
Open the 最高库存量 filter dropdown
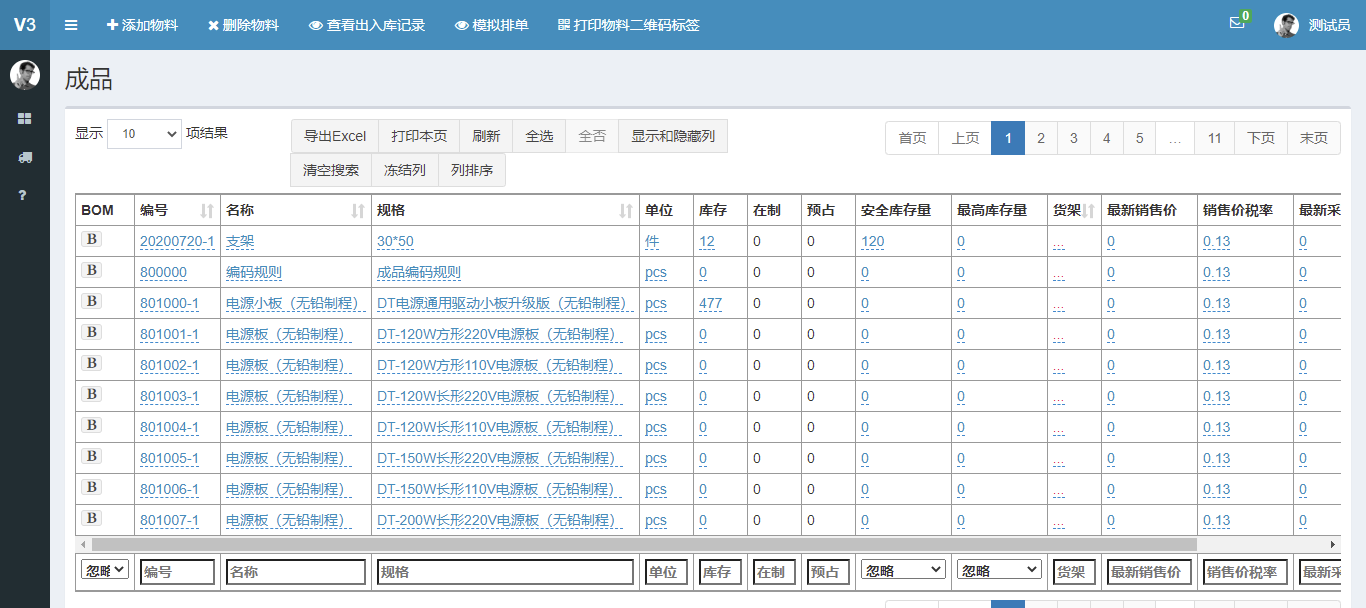[x=998, y=570]
